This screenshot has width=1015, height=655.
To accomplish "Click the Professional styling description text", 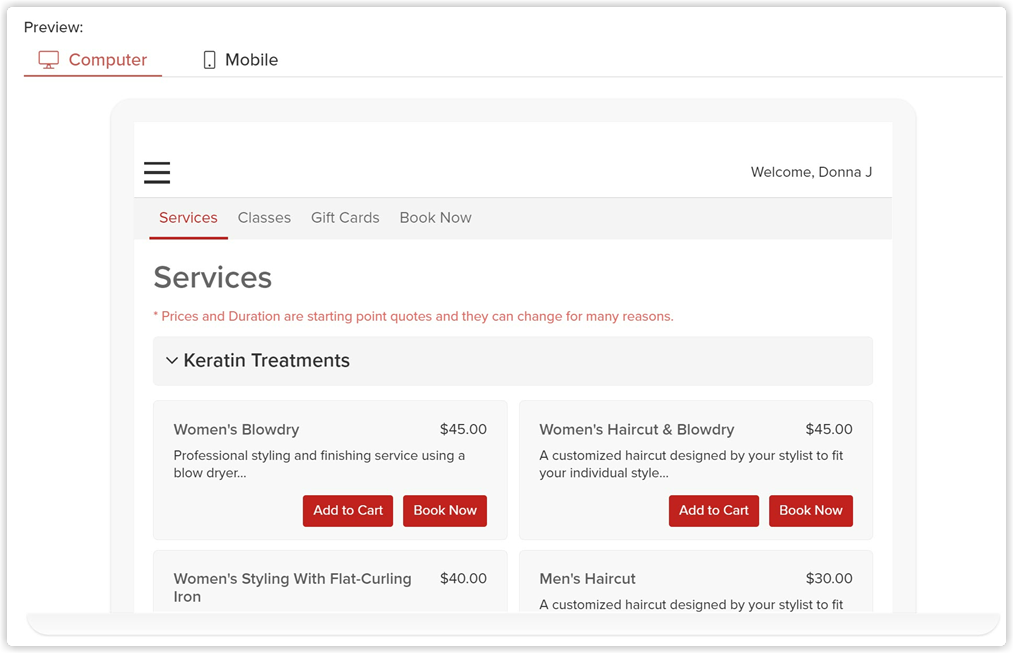I will (319, 464).
